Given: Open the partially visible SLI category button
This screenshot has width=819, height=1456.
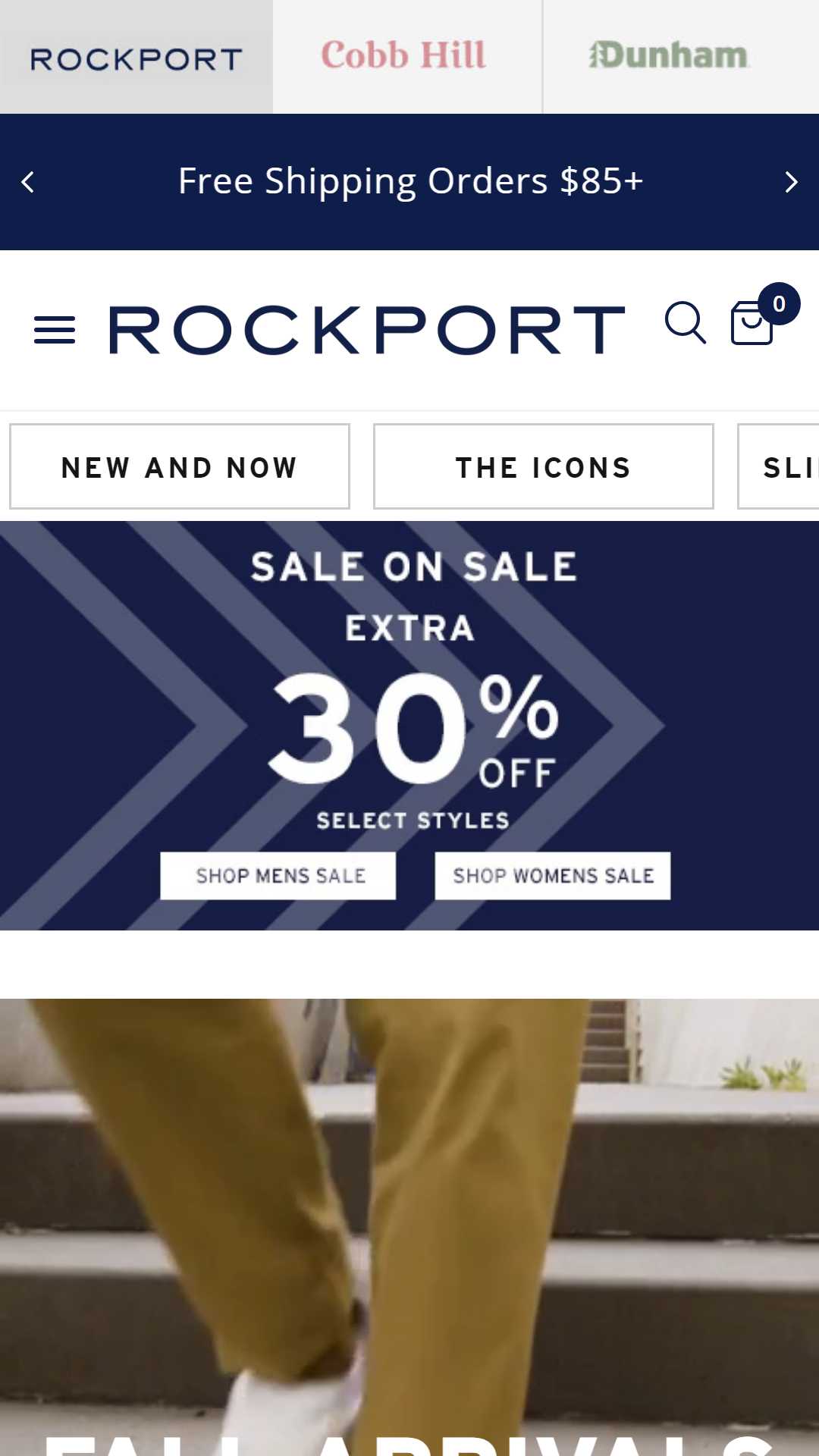Looking at the screenshot, I should [779, 466].
